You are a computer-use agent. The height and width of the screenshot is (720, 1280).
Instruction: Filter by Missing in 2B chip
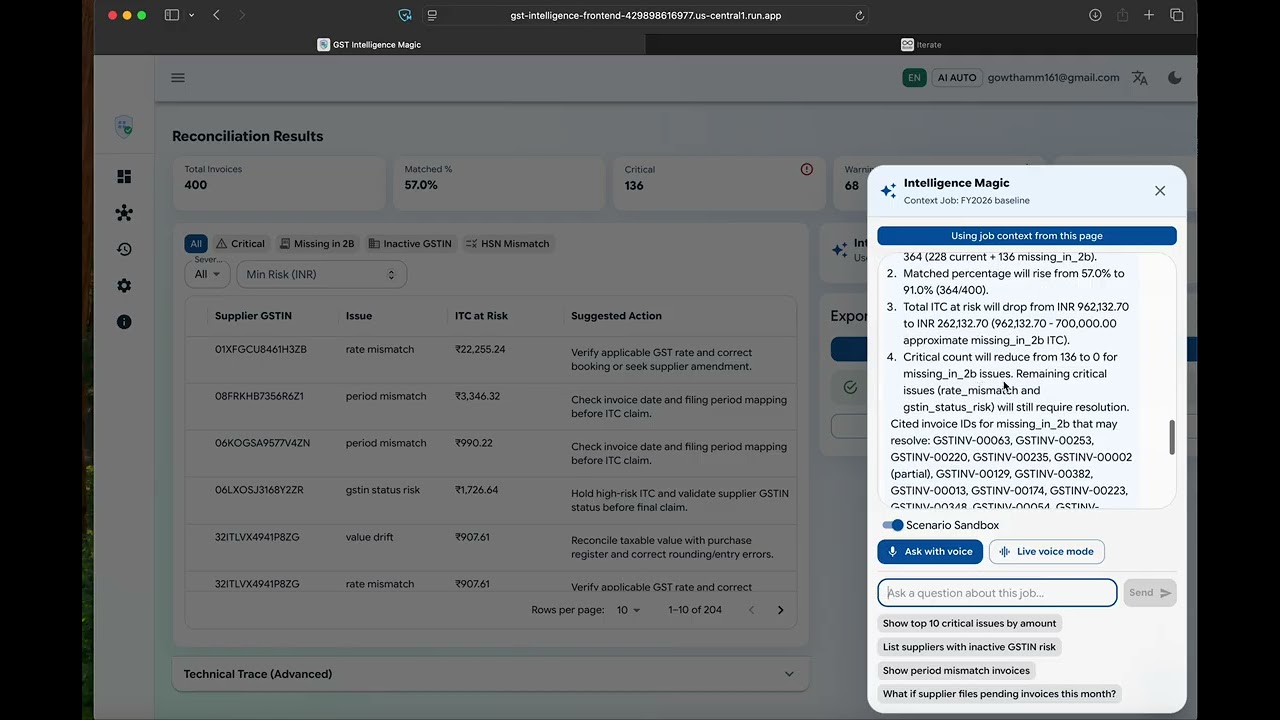coord(317,244)
